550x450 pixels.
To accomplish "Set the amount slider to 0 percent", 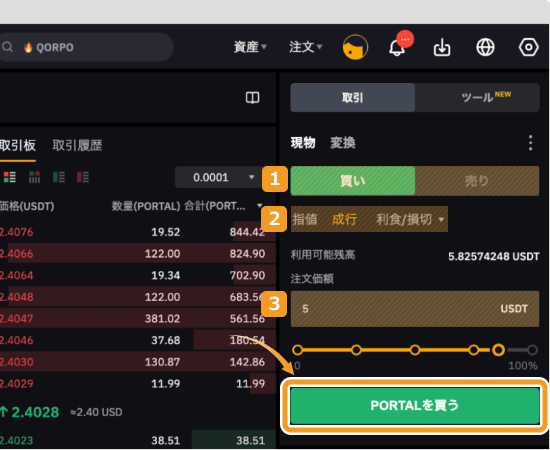I will pos(297,350).
